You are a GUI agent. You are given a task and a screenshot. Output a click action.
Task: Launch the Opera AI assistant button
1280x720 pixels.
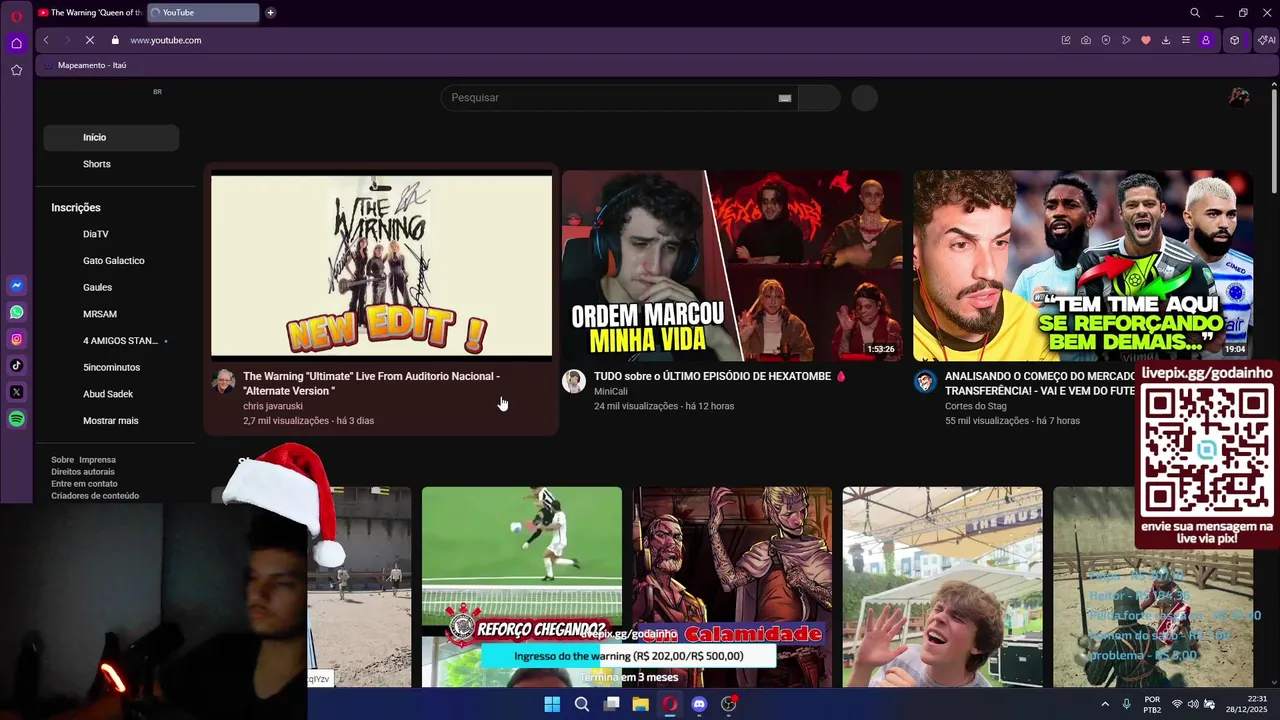pyautogui.click(x=1267, y=40)
